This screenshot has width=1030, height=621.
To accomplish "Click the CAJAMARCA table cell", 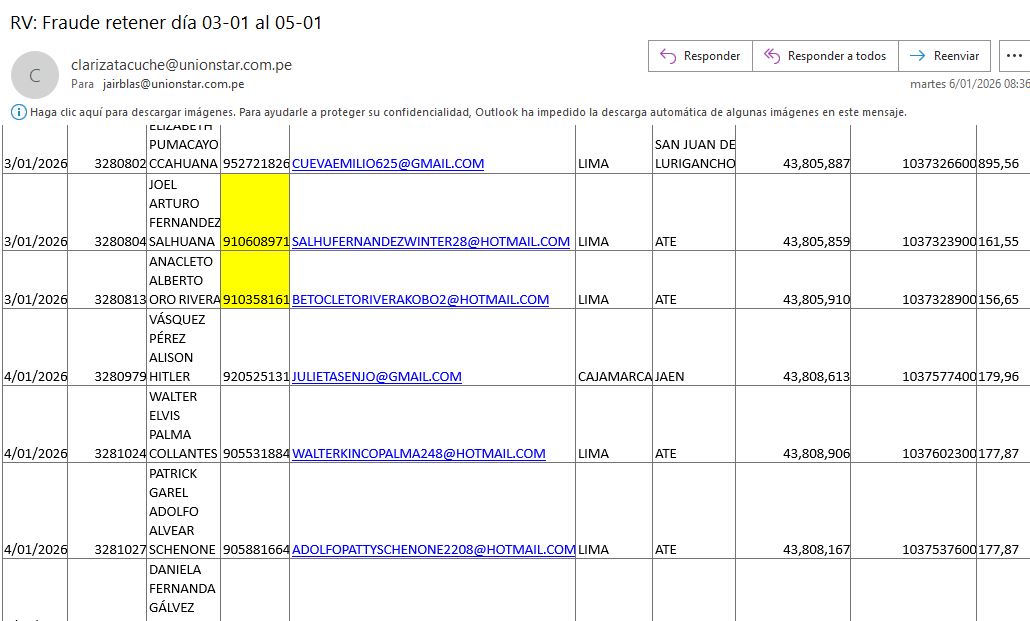I will pos(613,376).
